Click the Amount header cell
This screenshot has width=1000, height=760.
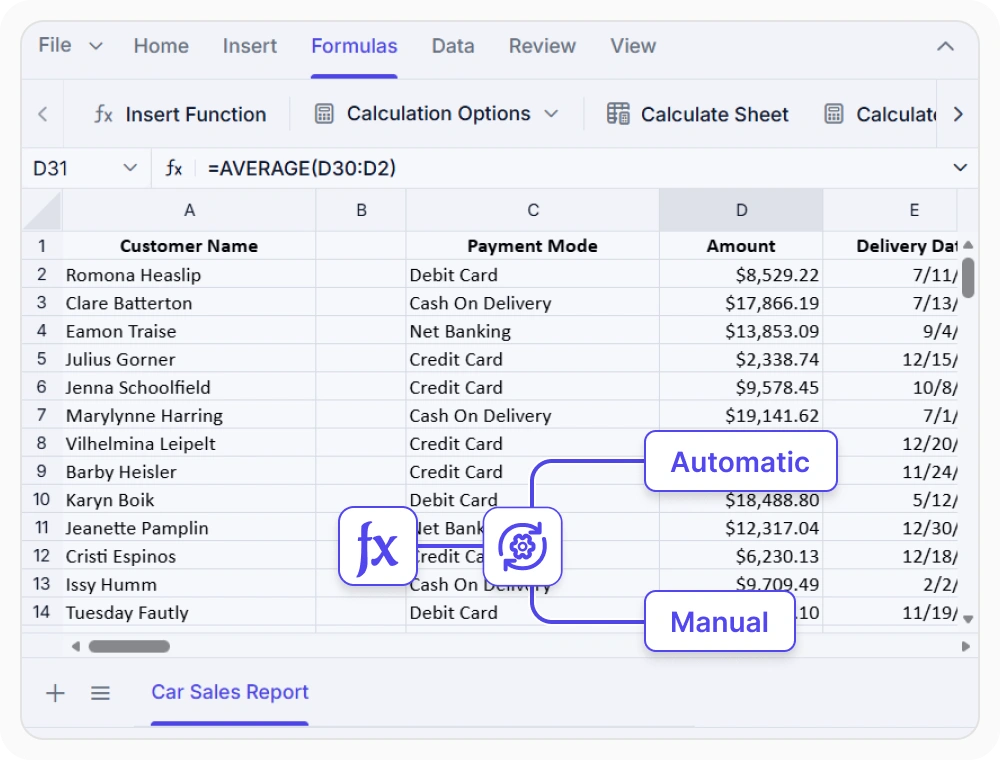[x=741, y=246]
